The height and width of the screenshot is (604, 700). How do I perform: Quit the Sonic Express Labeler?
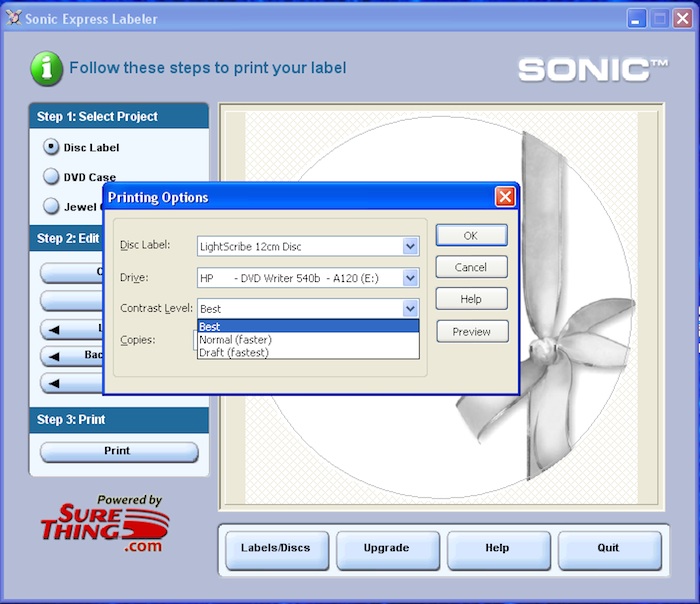[x=609, y=550]
